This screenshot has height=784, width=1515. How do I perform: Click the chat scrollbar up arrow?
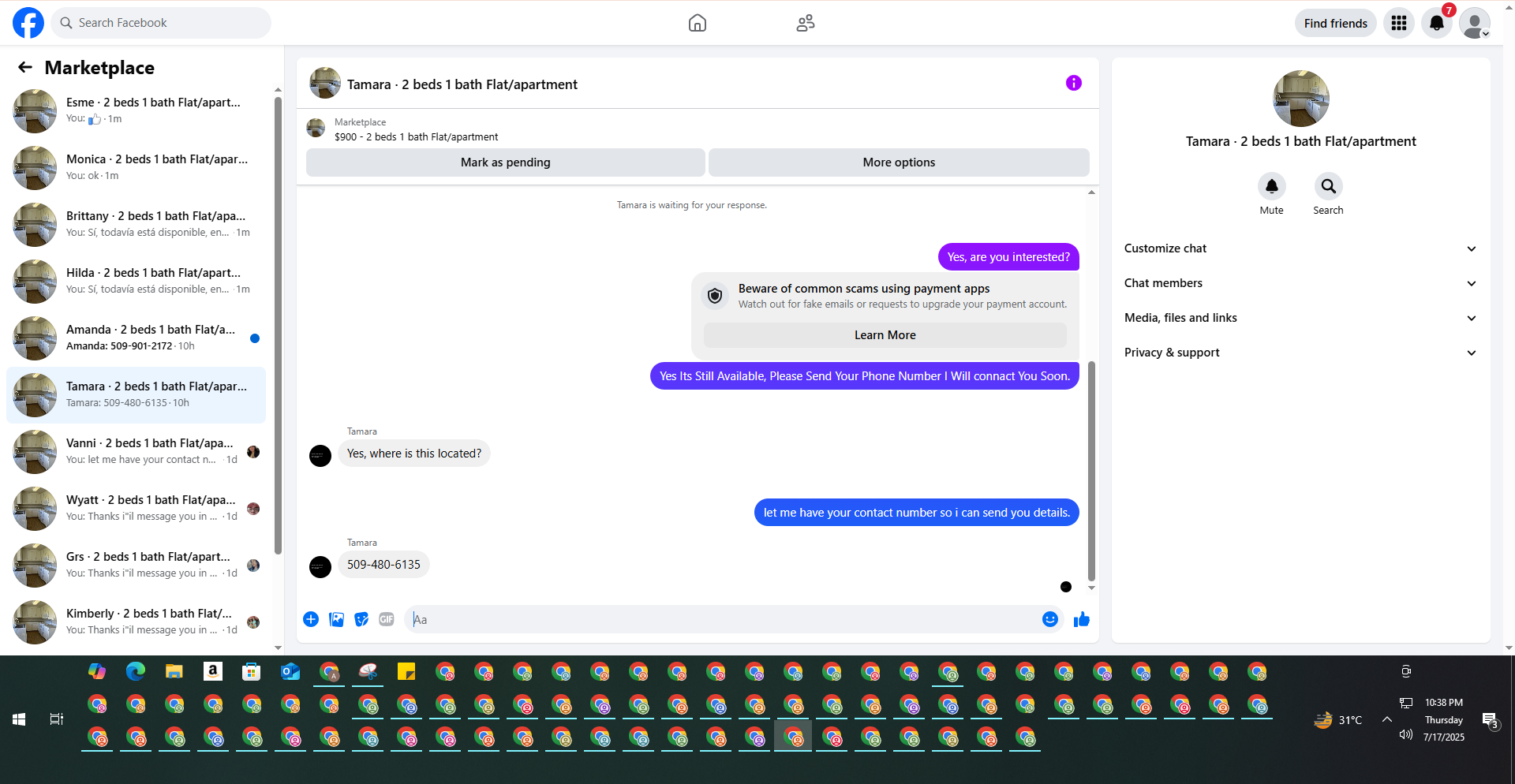[x=1091, y=192]
